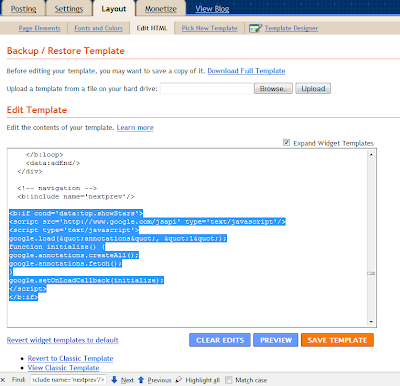Click the b:include name='nextprev' code line
This screenshot has height=386, width=400.
[76, 197]
